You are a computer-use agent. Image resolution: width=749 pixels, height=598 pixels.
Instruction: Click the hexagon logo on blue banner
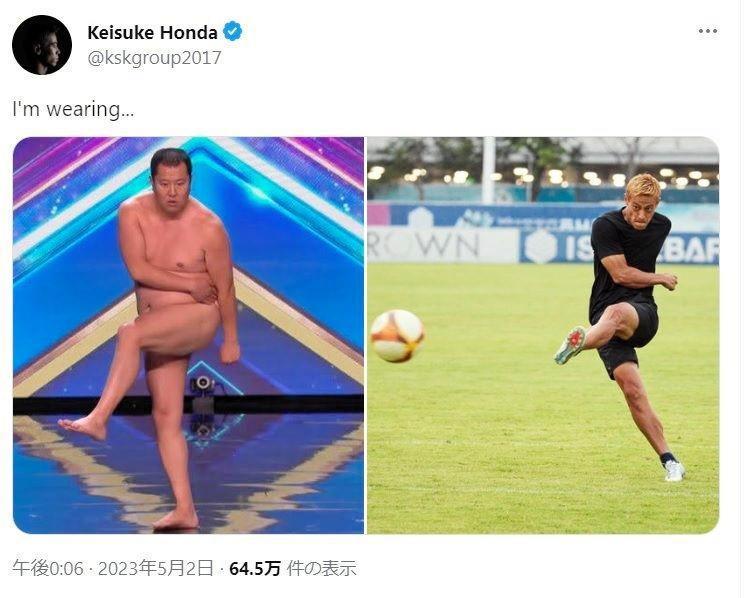pyautogui.click(x=541, y=246)
